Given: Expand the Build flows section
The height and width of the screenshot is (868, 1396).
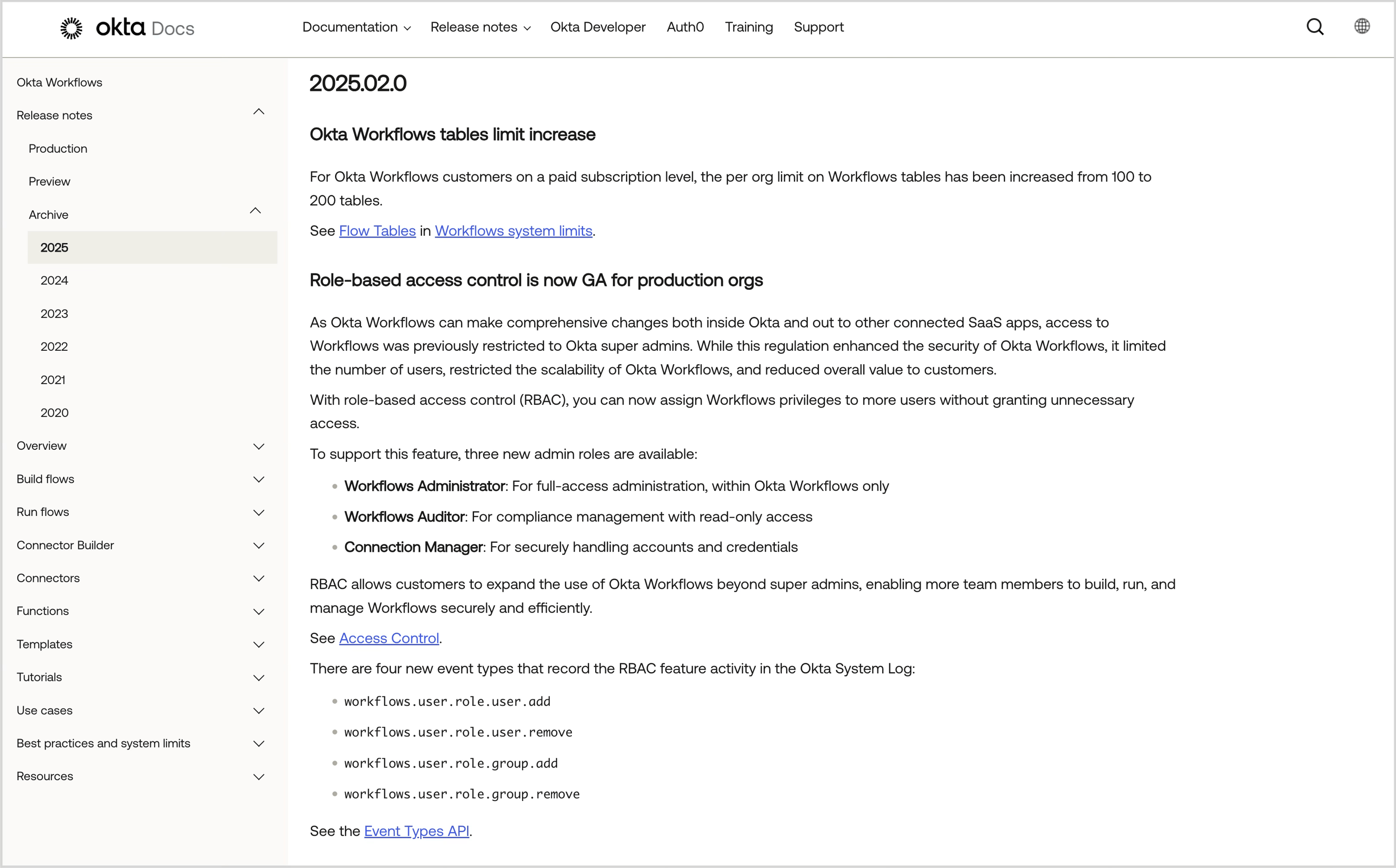Looking at the screenshot, I should click(x=259, y=479).
